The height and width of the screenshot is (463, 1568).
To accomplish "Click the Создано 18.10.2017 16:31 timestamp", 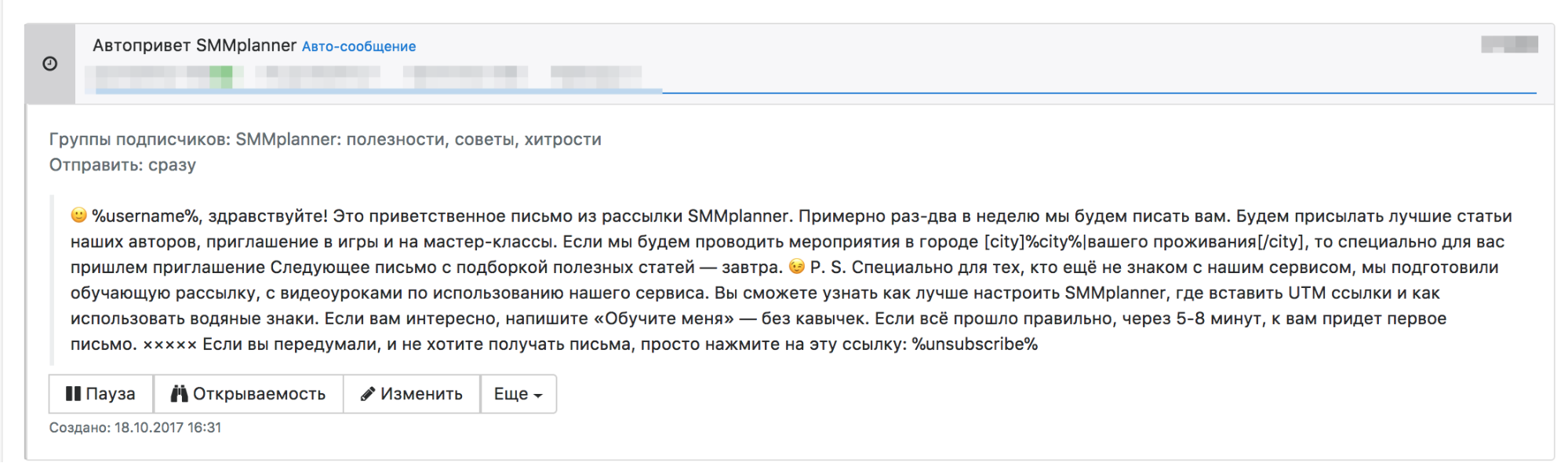I will [x=135, y=428].
